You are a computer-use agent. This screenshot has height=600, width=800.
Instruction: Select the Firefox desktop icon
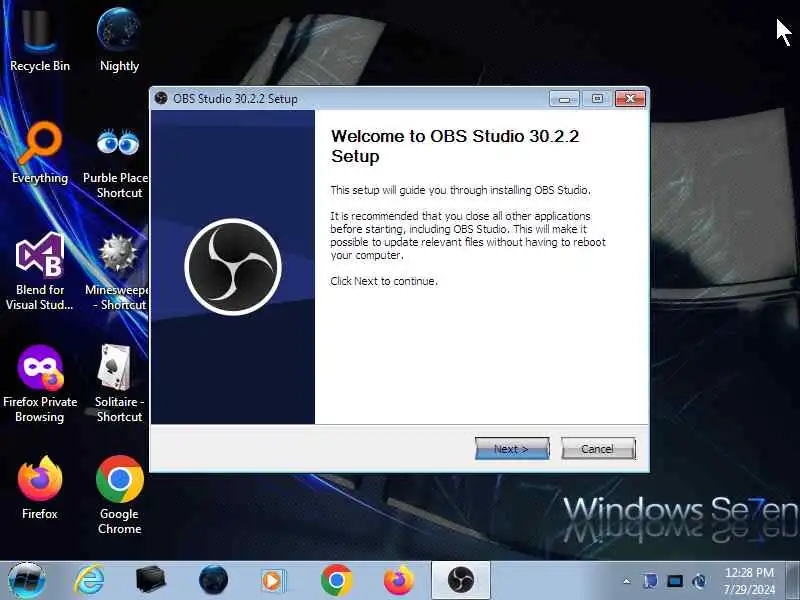(x=40, y=488)
